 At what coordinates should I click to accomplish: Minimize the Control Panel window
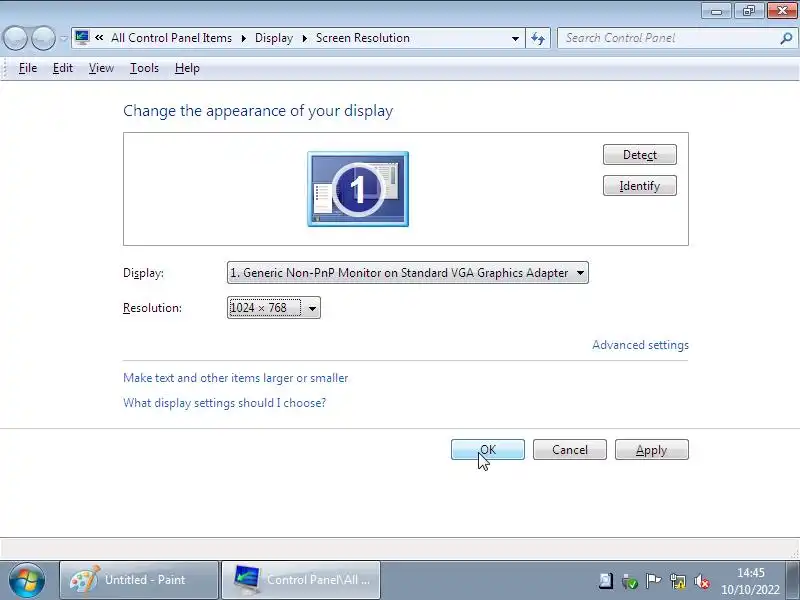click(x=716, y=11)
